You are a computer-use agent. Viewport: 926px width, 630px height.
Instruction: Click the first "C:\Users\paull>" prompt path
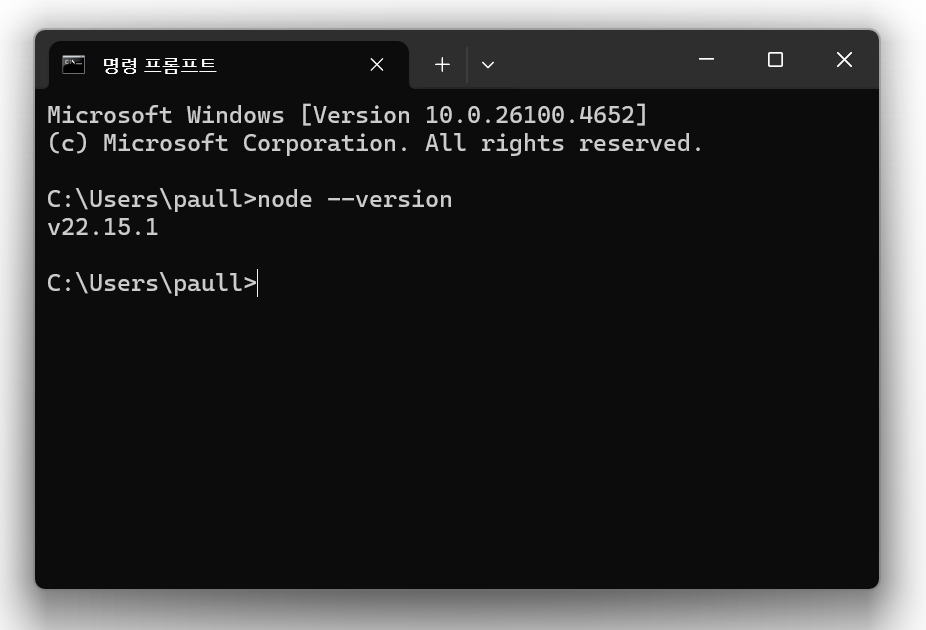pos(152,200)
